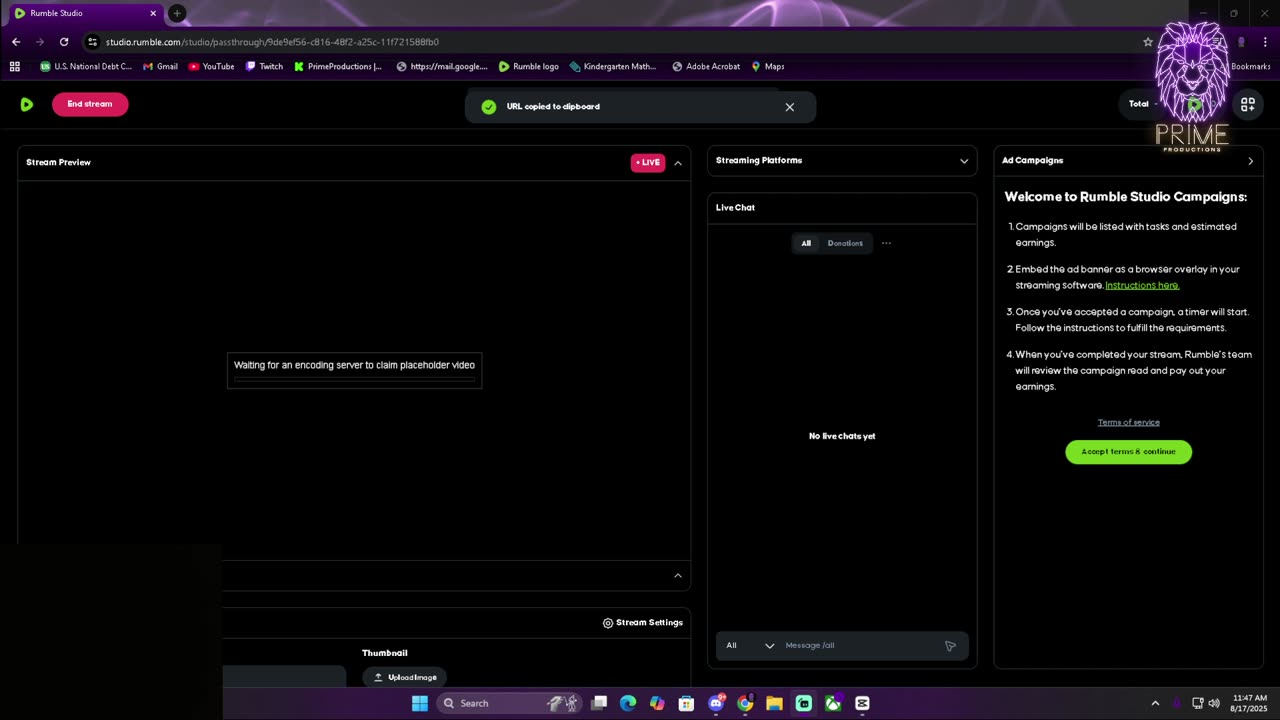Open the U.S. National Debt Clock bookmark
1280x720 pixels.
pyautogui.click(x=85, y=67)
